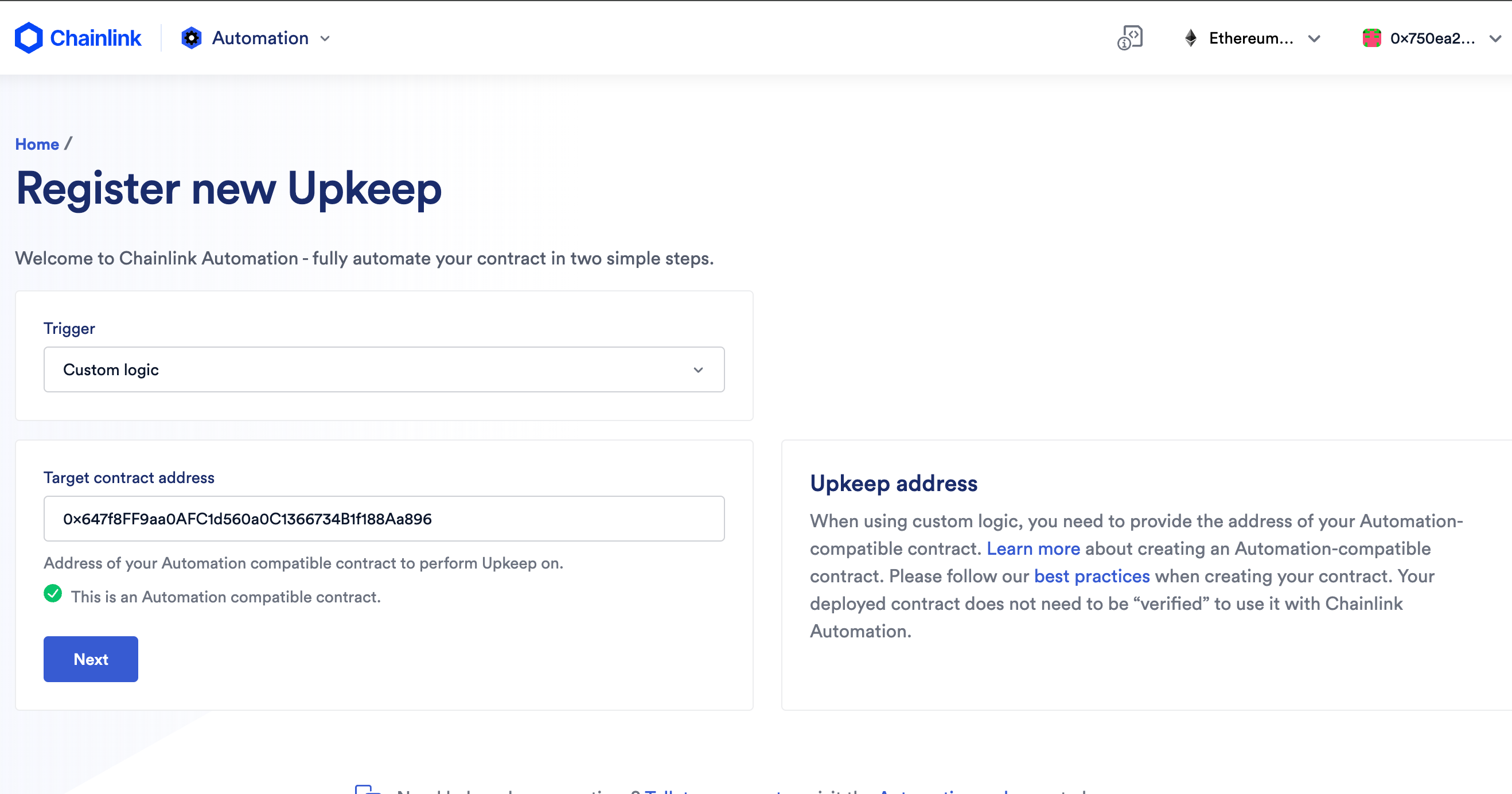The width and height of the screenshot is (1512, 794).
Task: Click the green compatible-contract checkmark icon
Action: (x=53, y=594)
